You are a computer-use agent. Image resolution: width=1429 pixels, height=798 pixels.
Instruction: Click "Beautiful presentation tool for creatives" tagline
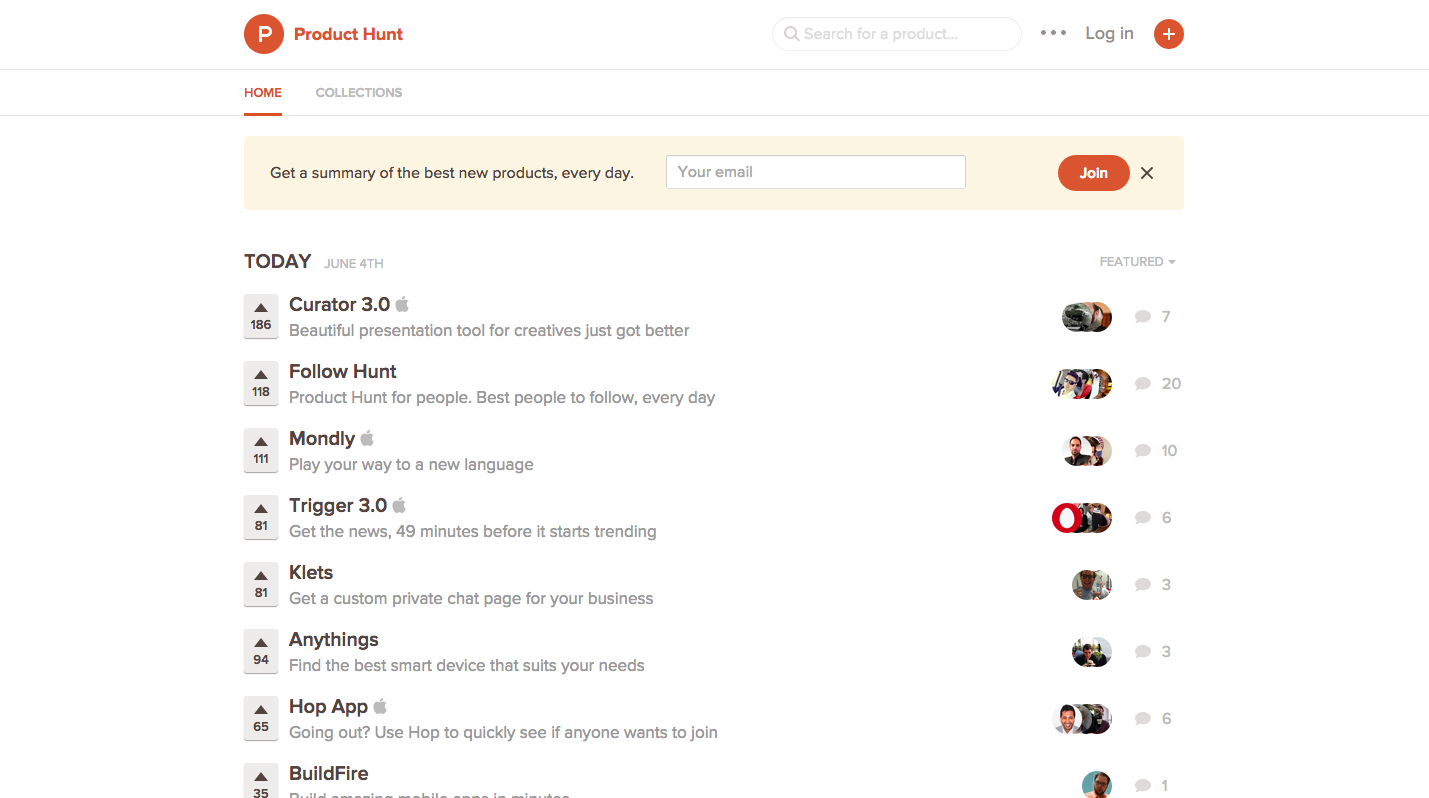tap(489, 331)
